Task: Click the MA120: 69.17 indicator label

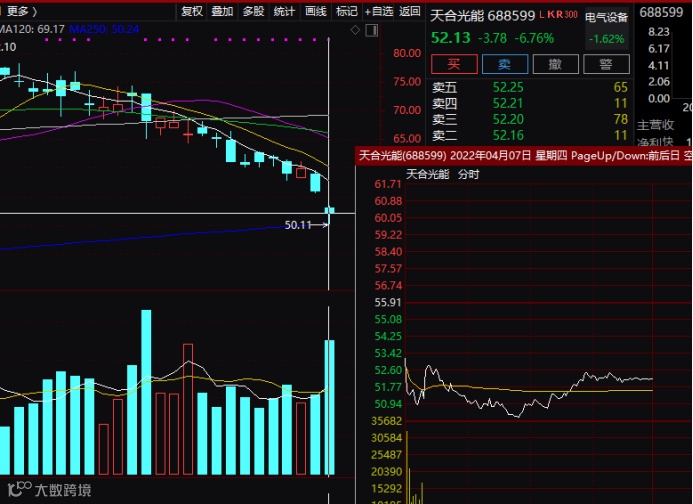Action: click(x=32, y=30)
